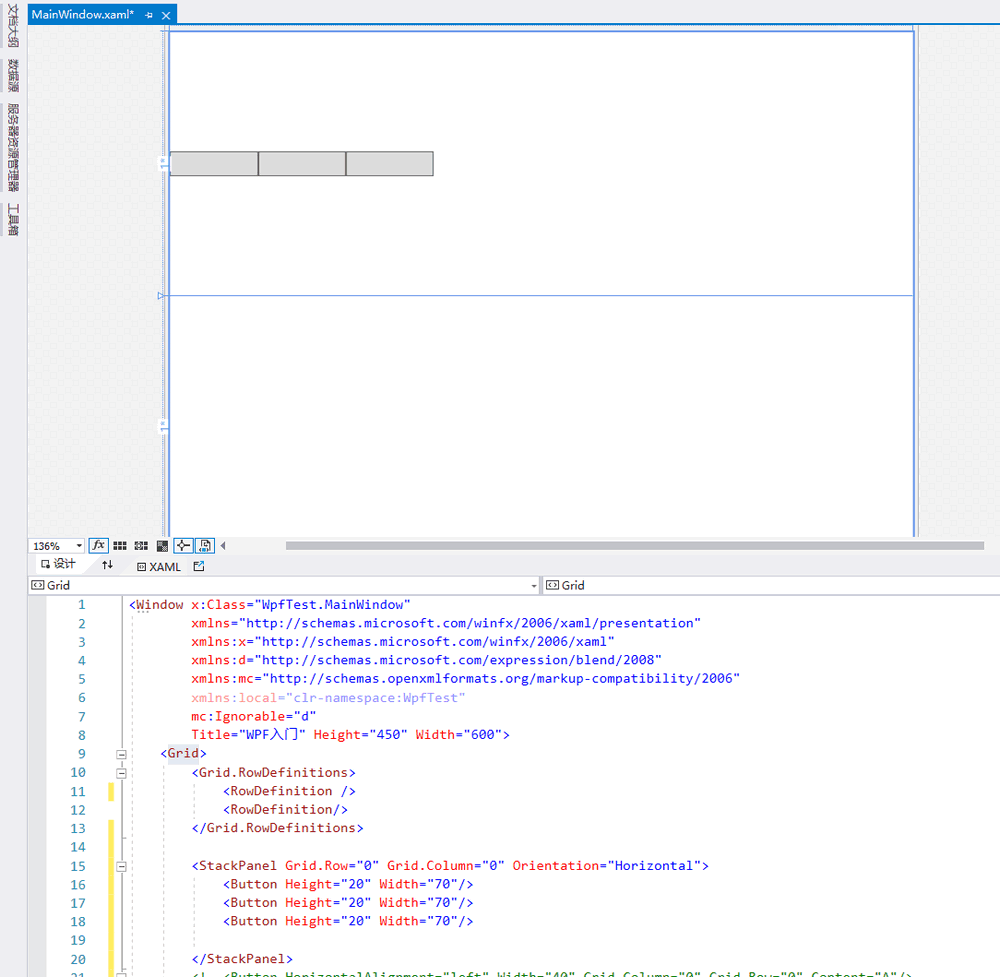
Task: Click the Button element on line 18
Action: coord(348,921)
